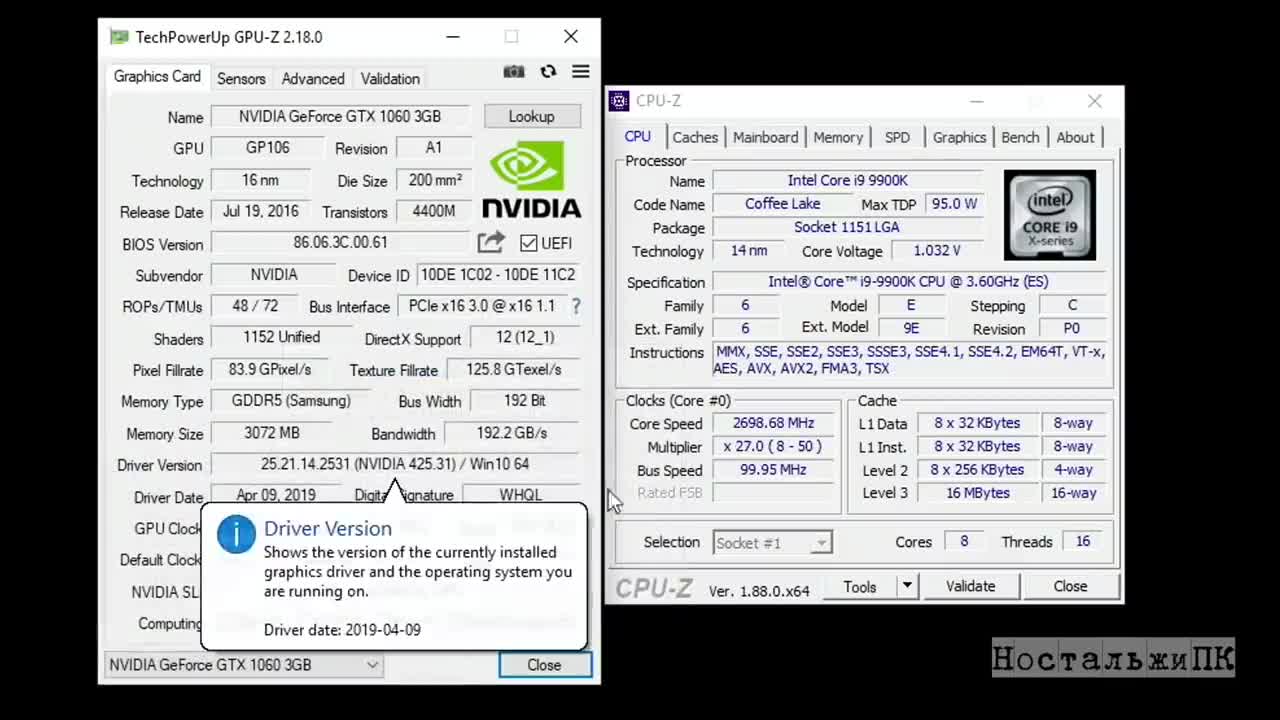
Task: Click the Max TDP value 95.0 W
Action: click(x=954, y=204)
